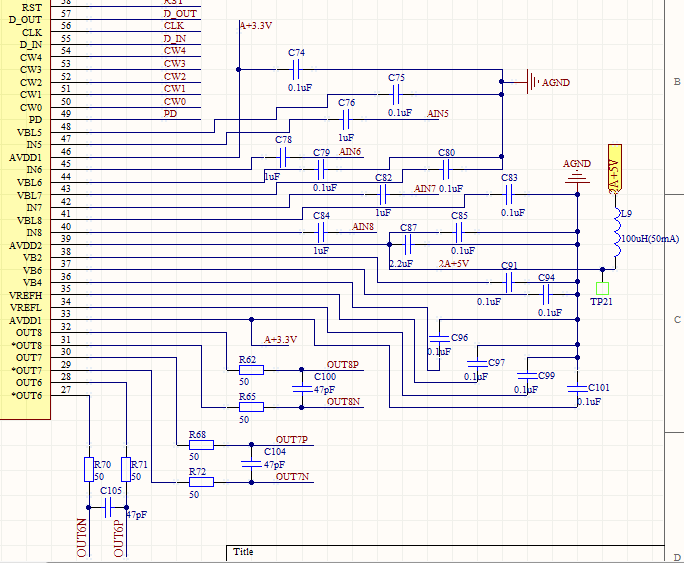Viewport: 684px width, 563px height.
Task: Select capacitor C74 symbol
Action: pyautogui.click(x=296, y=69)
